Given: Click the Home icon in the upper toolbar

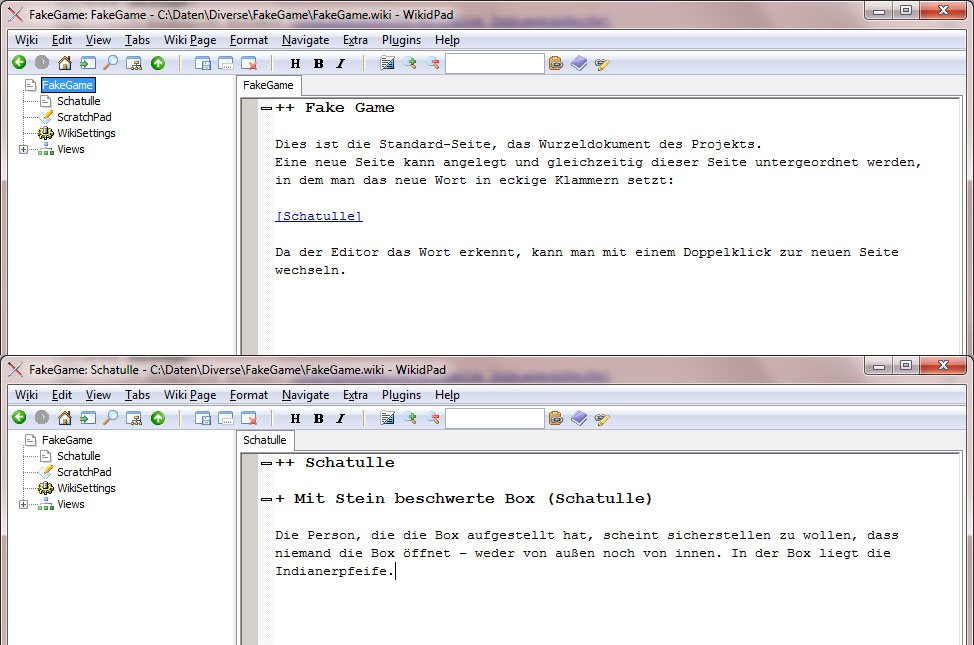Looking at the screenshot, I should pyautogui.click(x=65, y=63).
